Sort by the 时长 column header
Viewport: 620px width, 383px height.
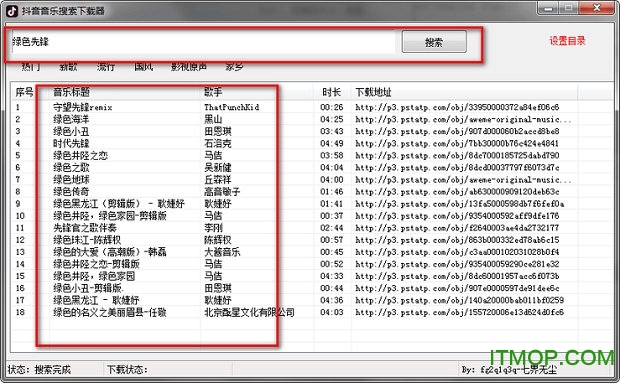tap(332, 92)
